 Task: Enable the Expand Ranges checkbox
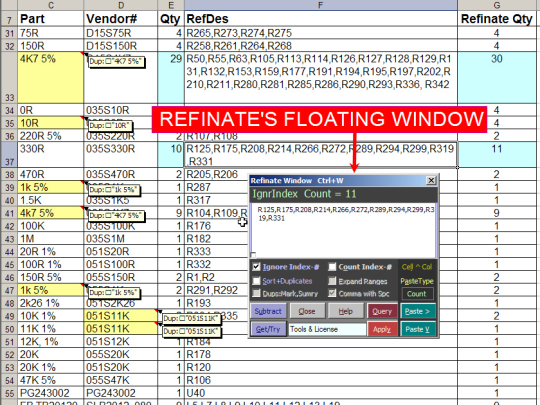(332, 281)
